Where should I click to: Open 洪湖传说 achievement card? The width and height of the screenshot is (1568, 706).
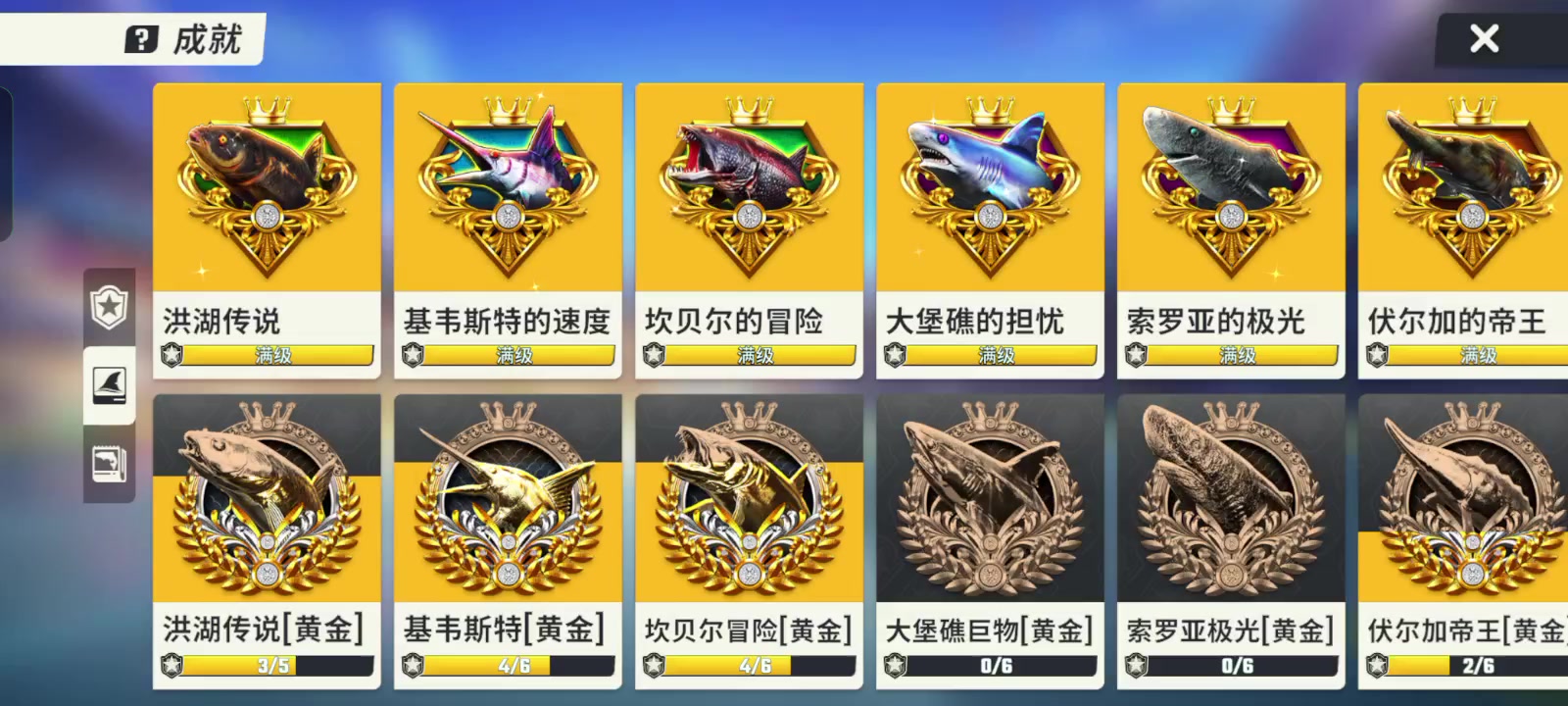point(267,230)
